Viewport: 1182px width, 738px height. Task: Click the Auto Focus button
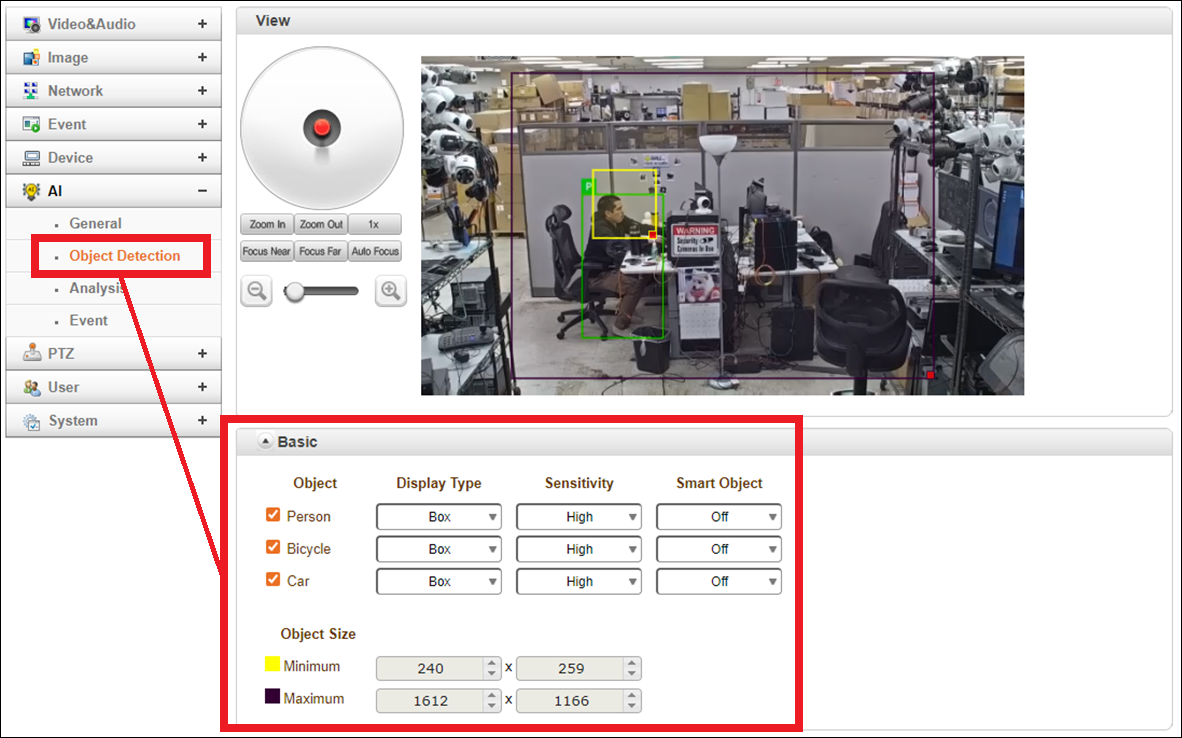click(x=375, y=251)
